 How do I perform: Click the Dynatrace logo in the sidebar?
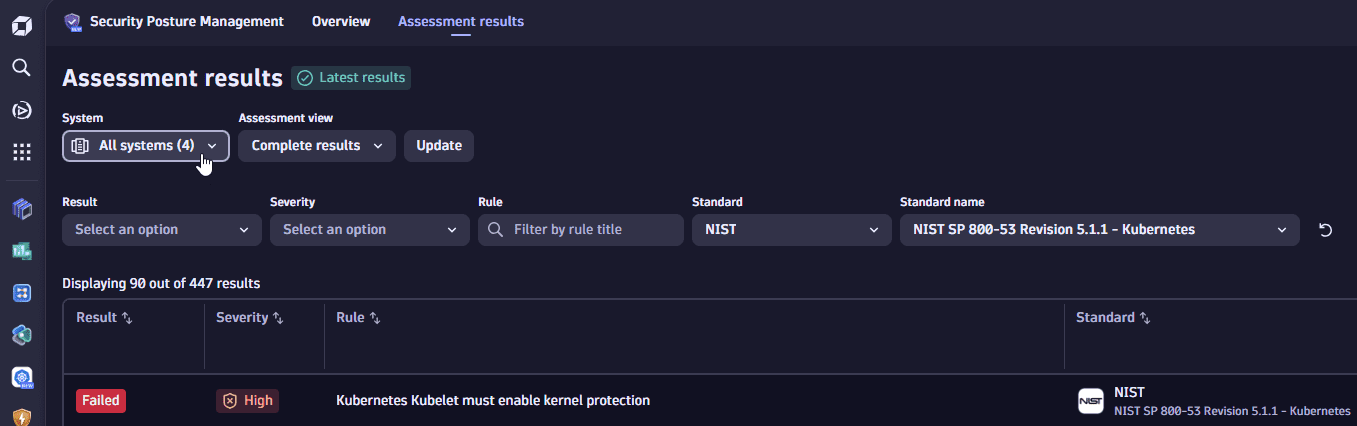pyautogui.click(x=22, y=25)
